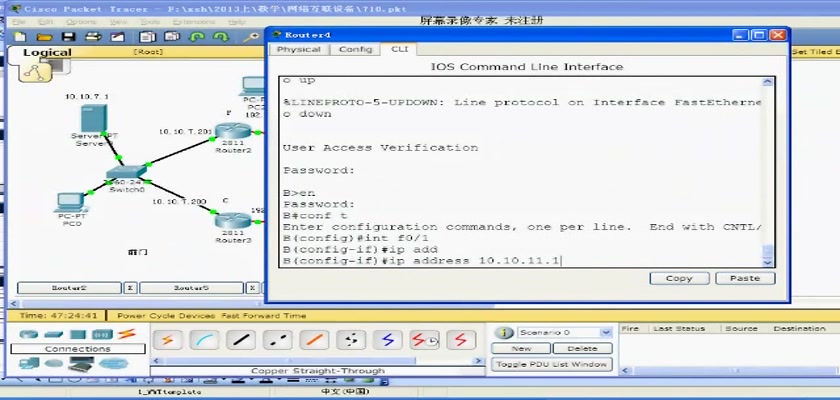The width and height of the screenshot is (840, 400).
Task: Click connection list scroll left arrow
Action: click(x=155, y=361)
